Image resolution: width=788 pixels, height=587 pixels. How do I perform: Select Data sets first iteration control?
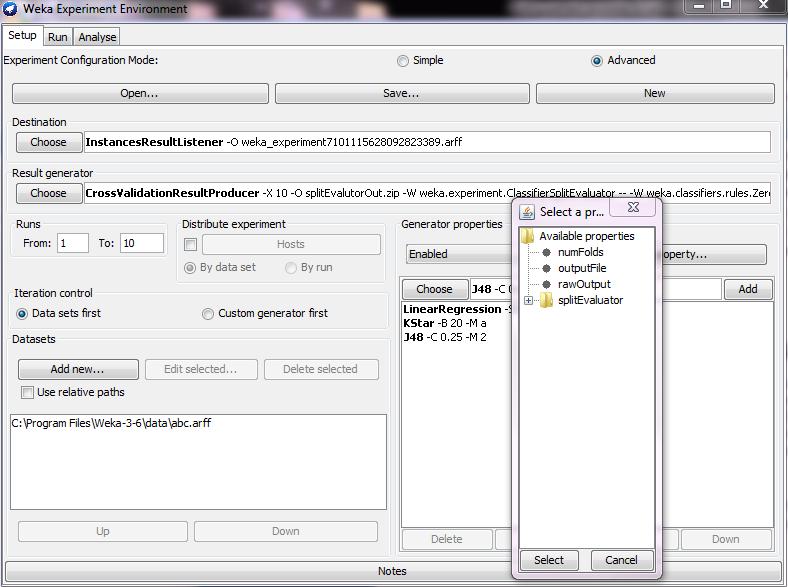[22, 314]
